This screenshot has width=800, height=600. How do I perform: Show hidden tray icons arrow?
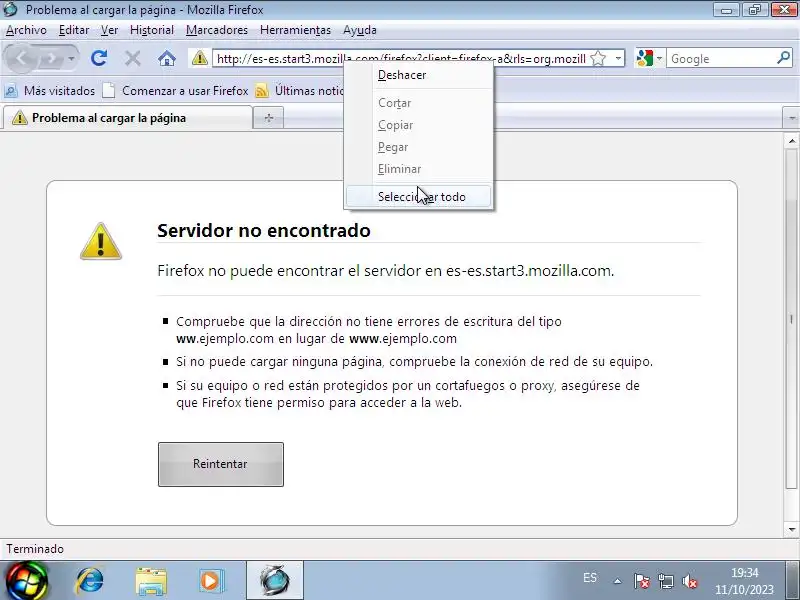pos(617,581)
